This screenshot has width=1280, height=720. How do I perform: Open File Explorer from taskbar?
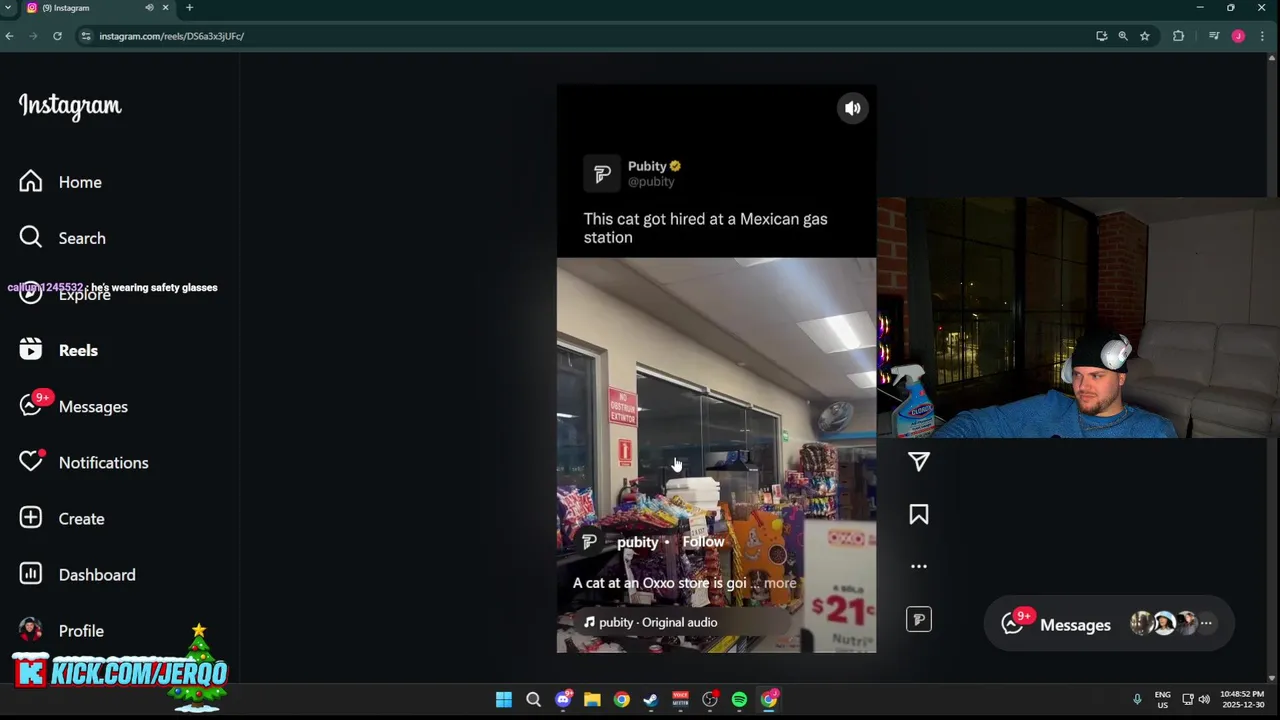tap(592, 700)
